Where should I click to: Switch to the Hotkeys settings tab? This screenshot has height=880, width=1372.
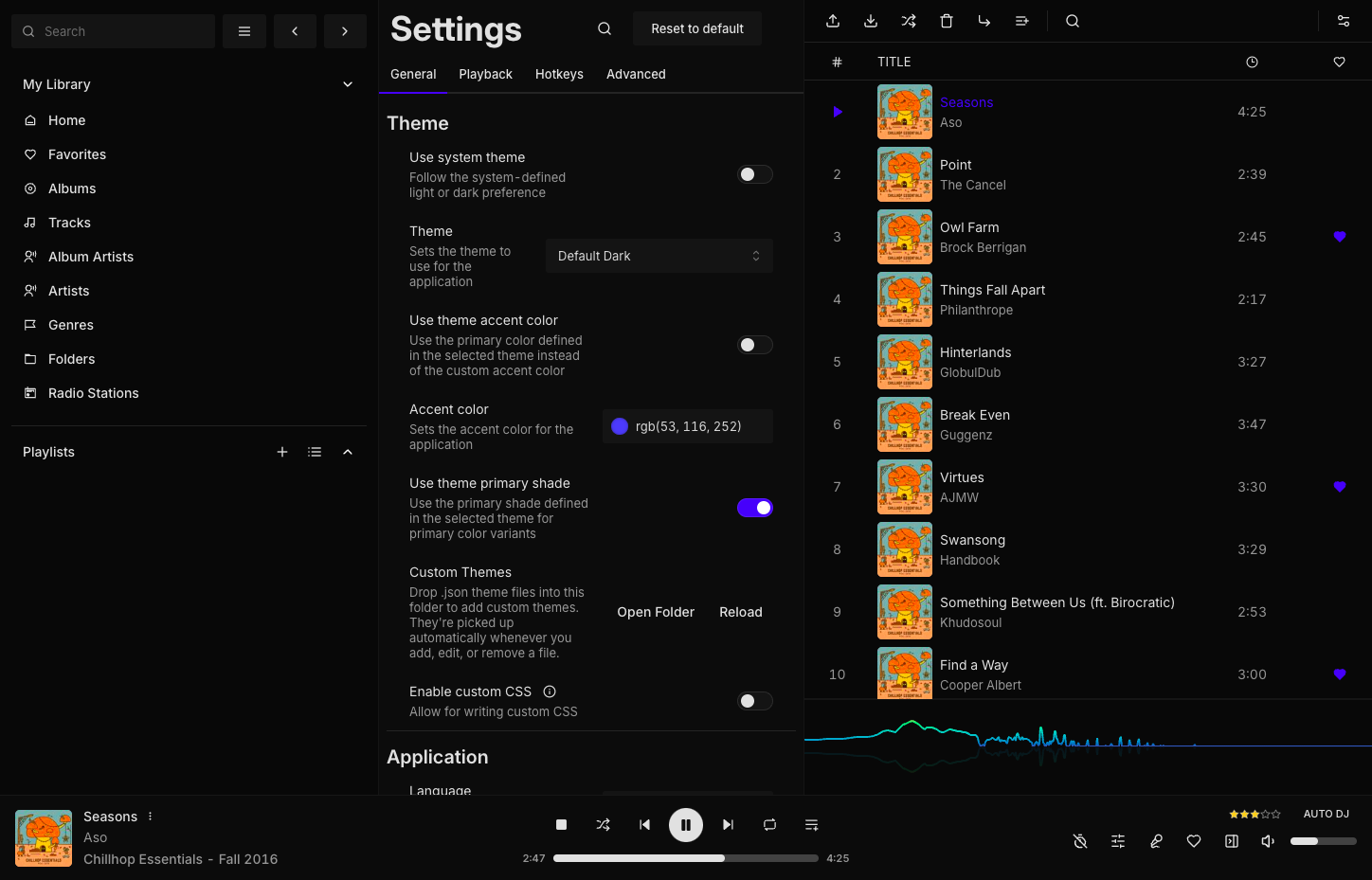coord(559,74)
